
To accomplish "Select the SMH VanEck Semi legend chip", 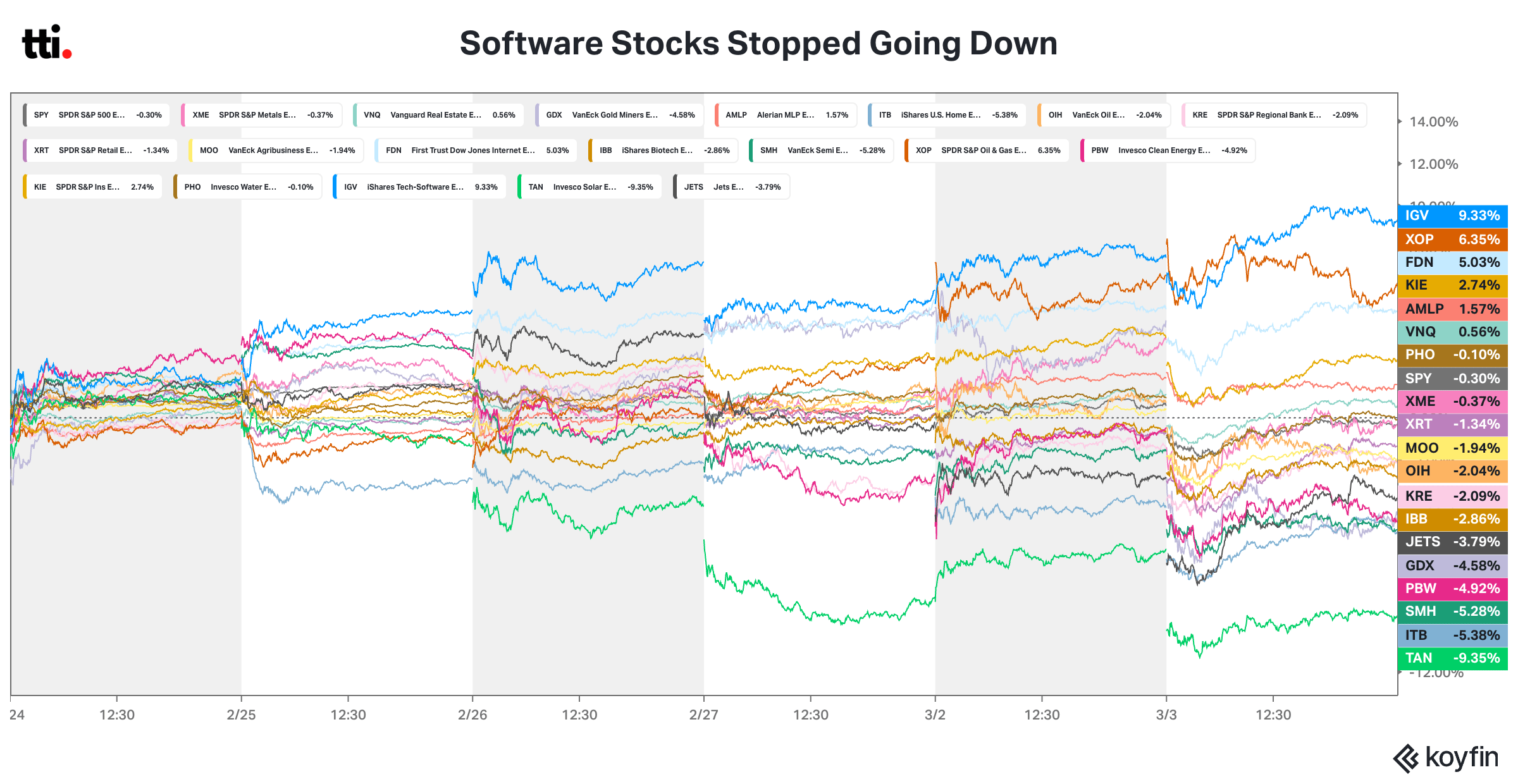I will [x=821, y=150].
